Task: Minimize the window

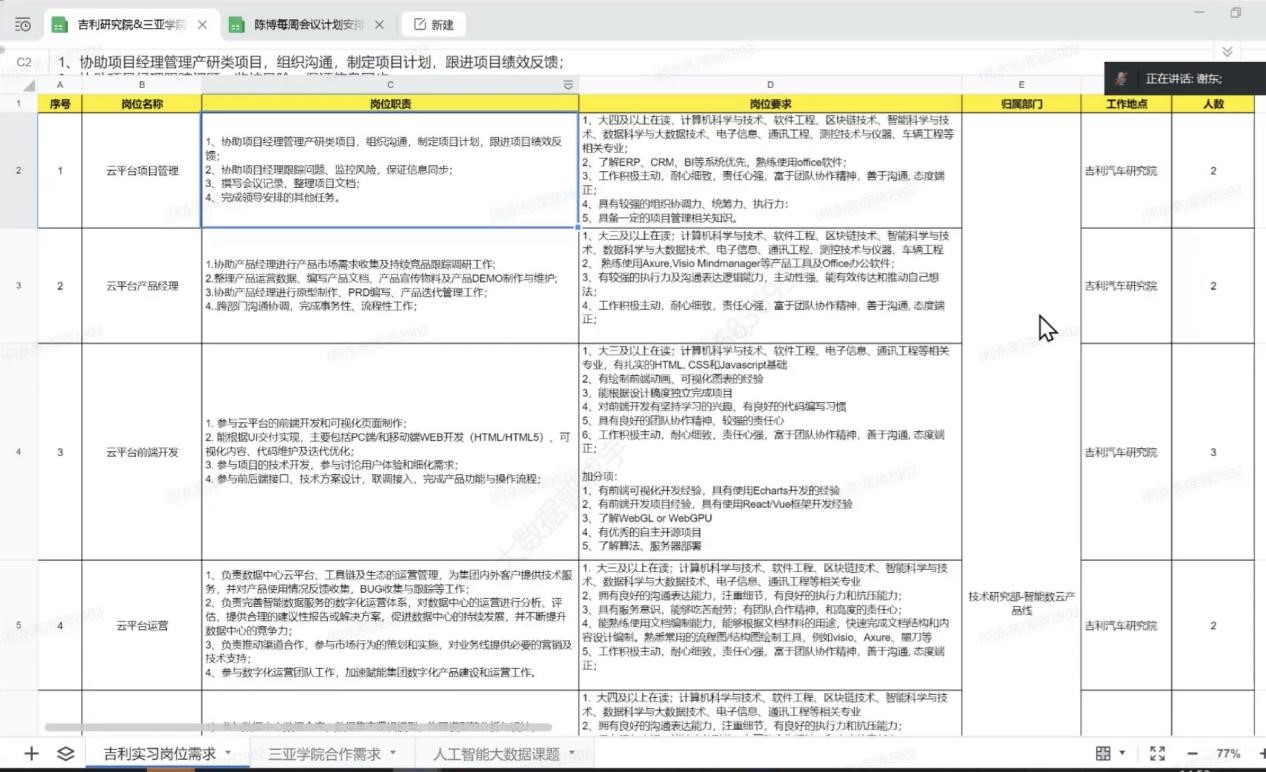Action: pos(1199,13)
